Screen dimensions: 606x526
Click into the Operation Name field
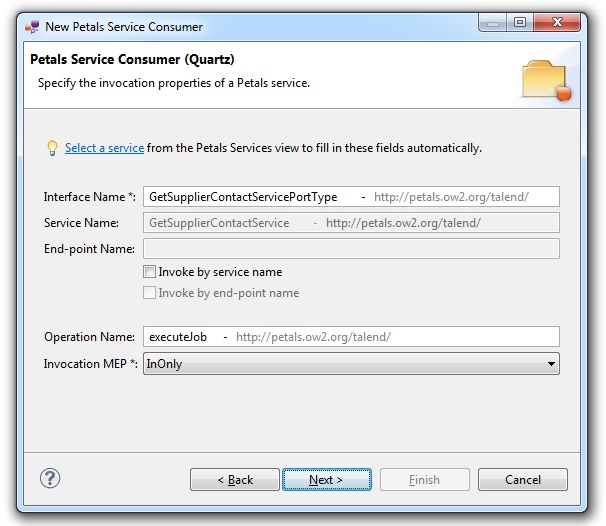(350, 337)
